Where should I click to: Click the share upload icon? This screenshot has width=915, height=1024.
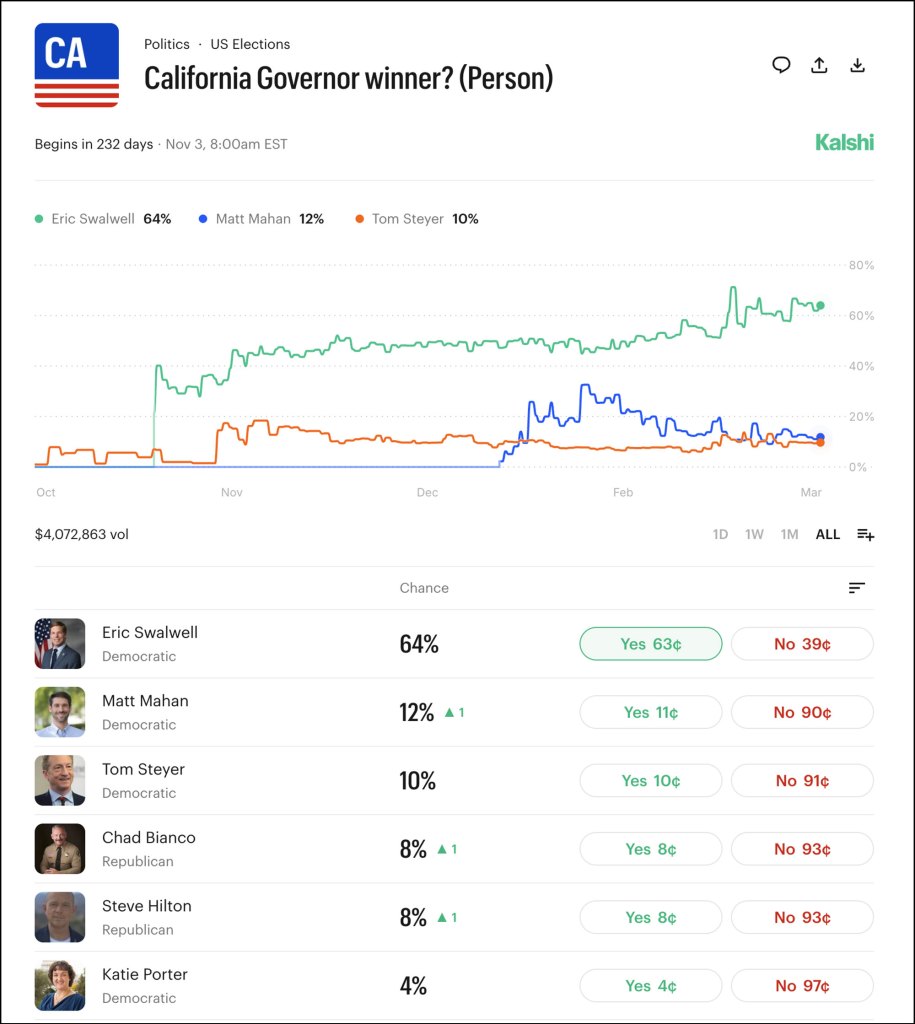click(x=819, y=65)
